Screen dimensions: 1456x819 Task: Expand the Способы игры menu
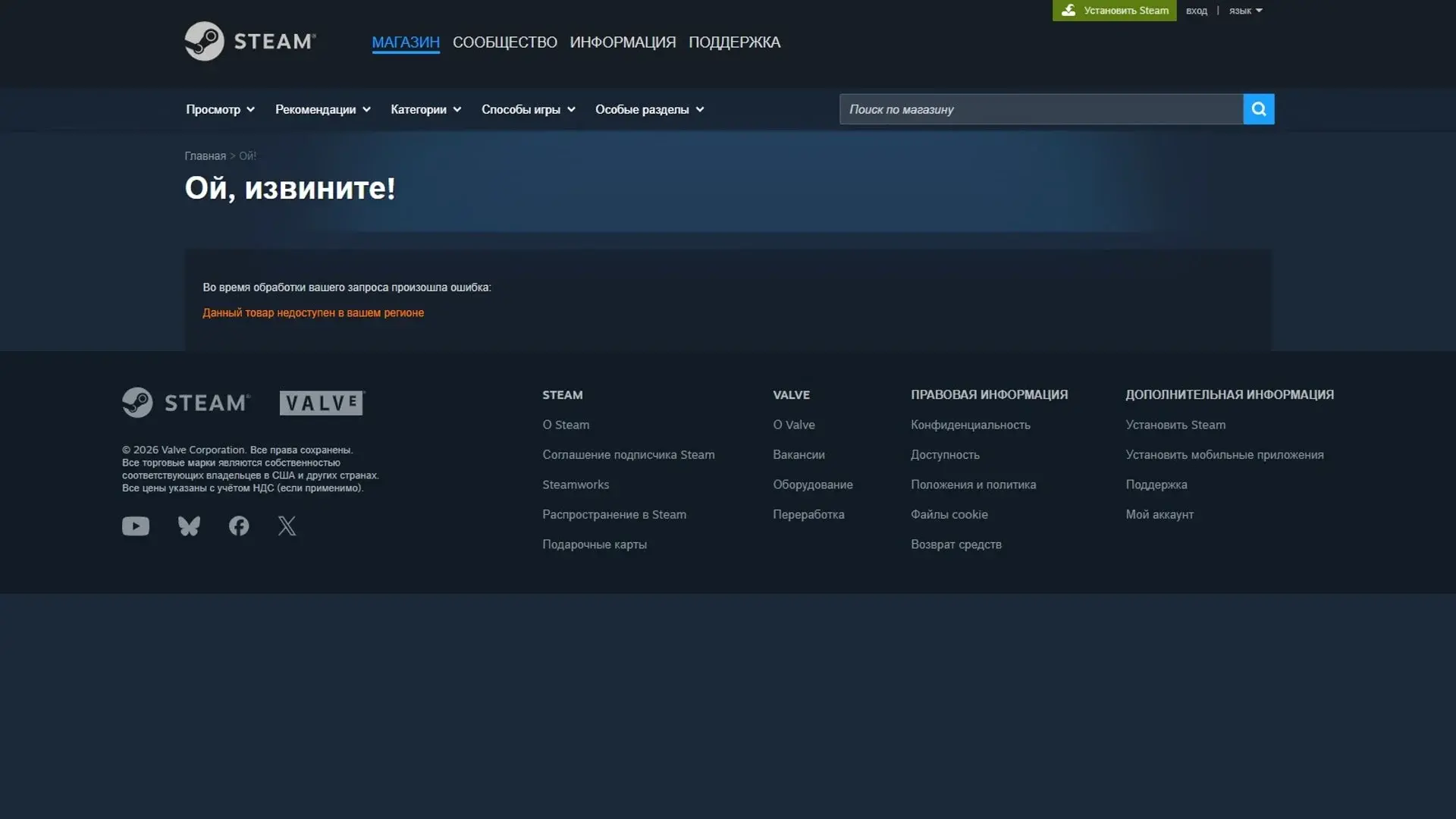[x=529, y=109]
